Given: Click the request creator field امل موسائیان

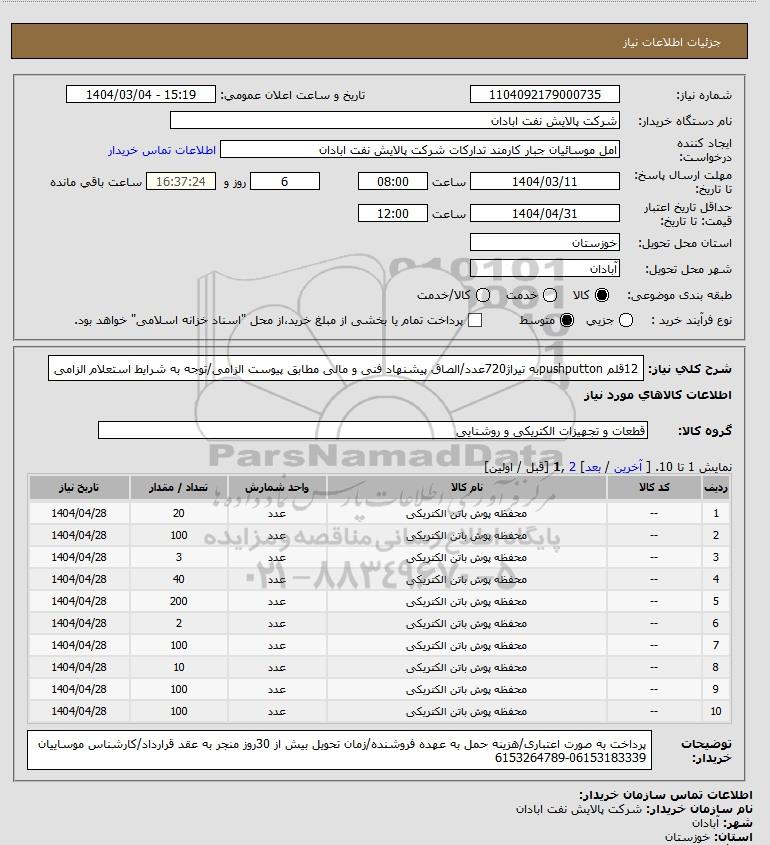Looking at the screenshot, I should point(420,149).
